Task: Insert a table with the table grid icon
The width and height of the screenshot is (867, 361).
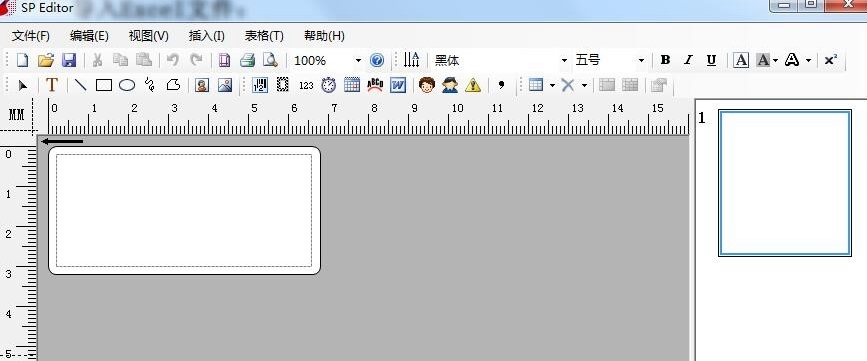Action: point(536,85)
